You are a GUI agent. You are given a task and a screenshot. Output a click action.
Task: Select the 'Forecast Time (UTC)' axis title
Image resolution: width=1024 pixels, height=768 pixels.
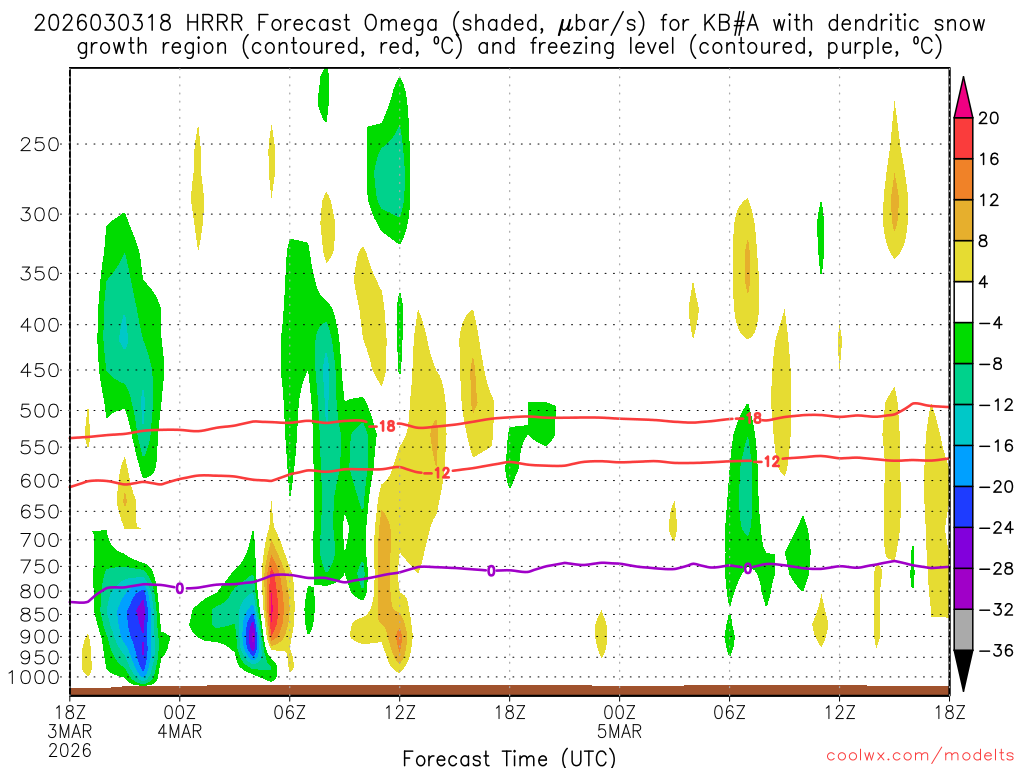[509, 758]
